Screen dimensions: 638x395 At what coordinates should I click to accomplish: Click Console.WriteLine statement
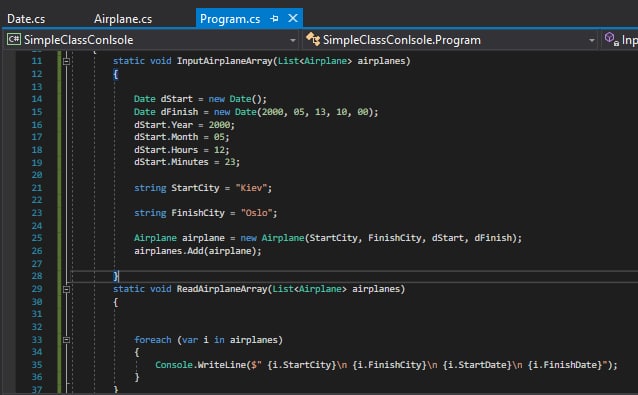(x=386, y=365)
